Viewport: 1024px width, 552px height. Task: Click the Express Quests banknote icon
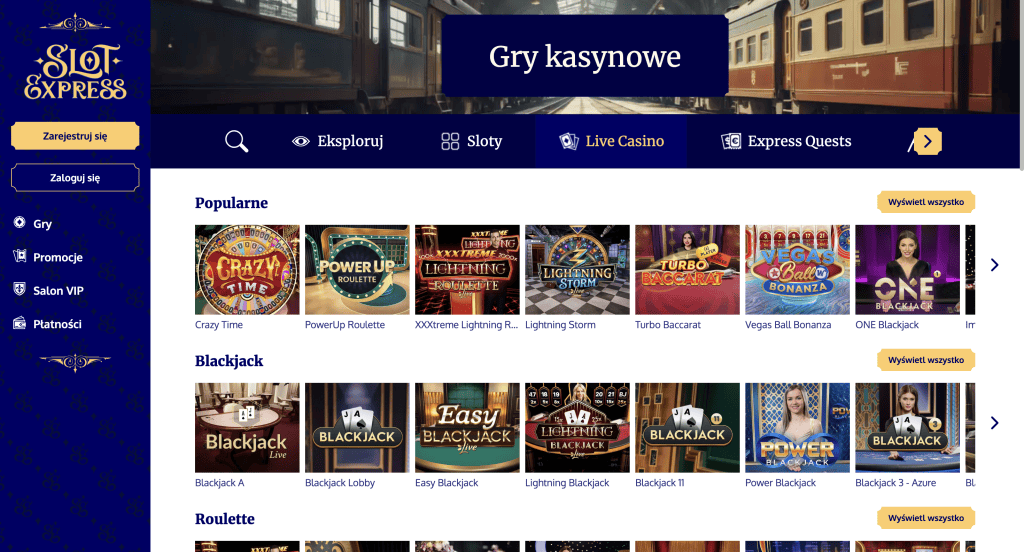coord(731,141)
